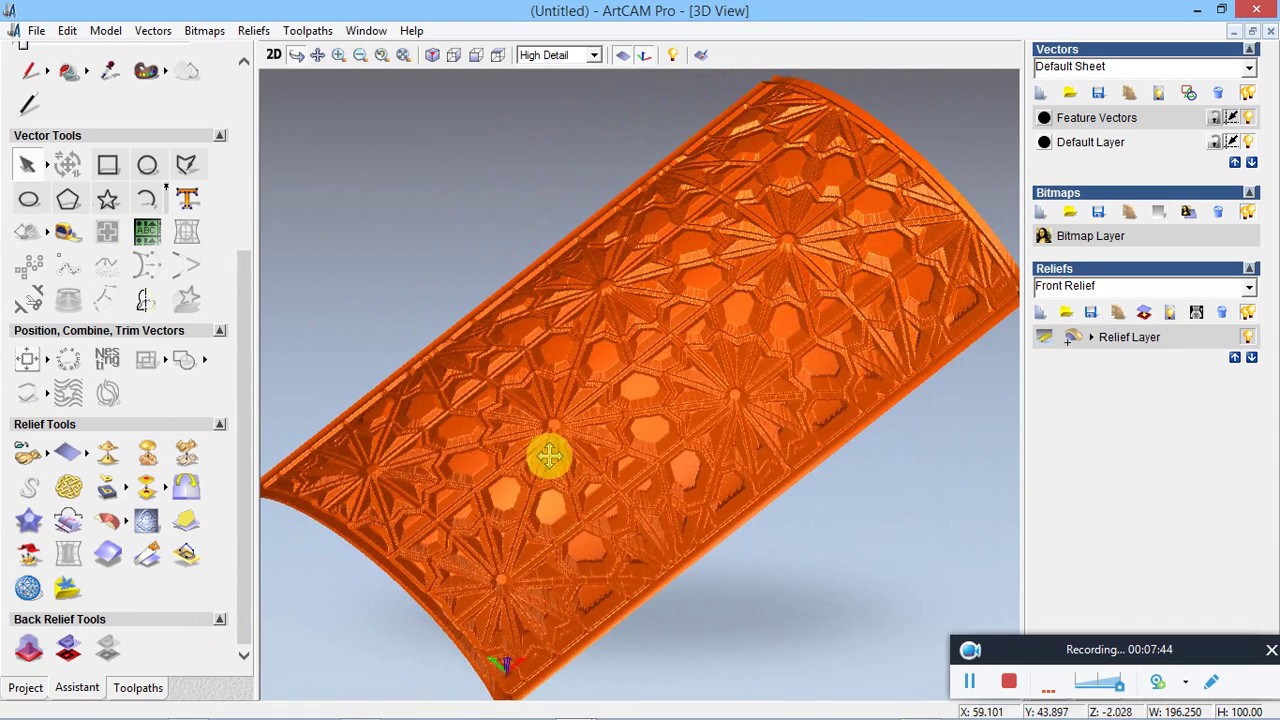Viewport: 1280px width, 720px height.
Task: Select the Pan View crosshair tool
Action: click(x=318, y=55)
